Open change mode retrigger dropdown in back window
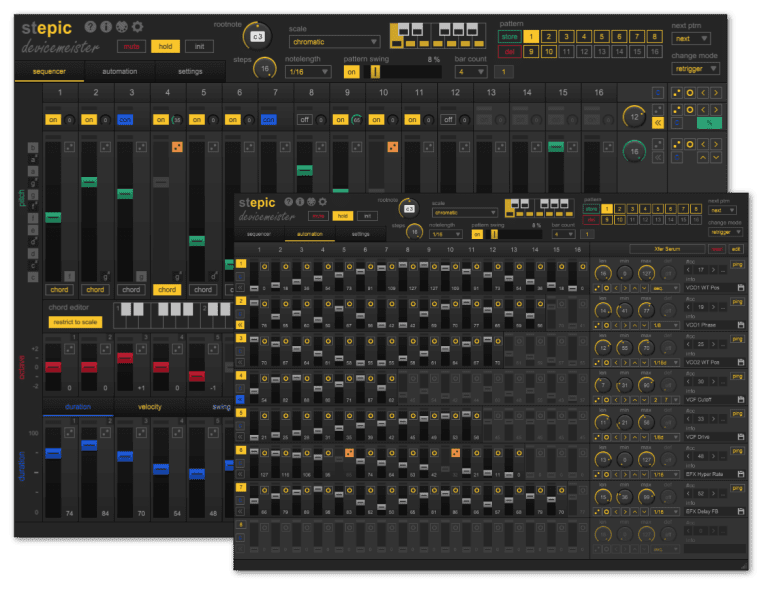The height and width of the screenshot is (591, 768). (696, 69)
